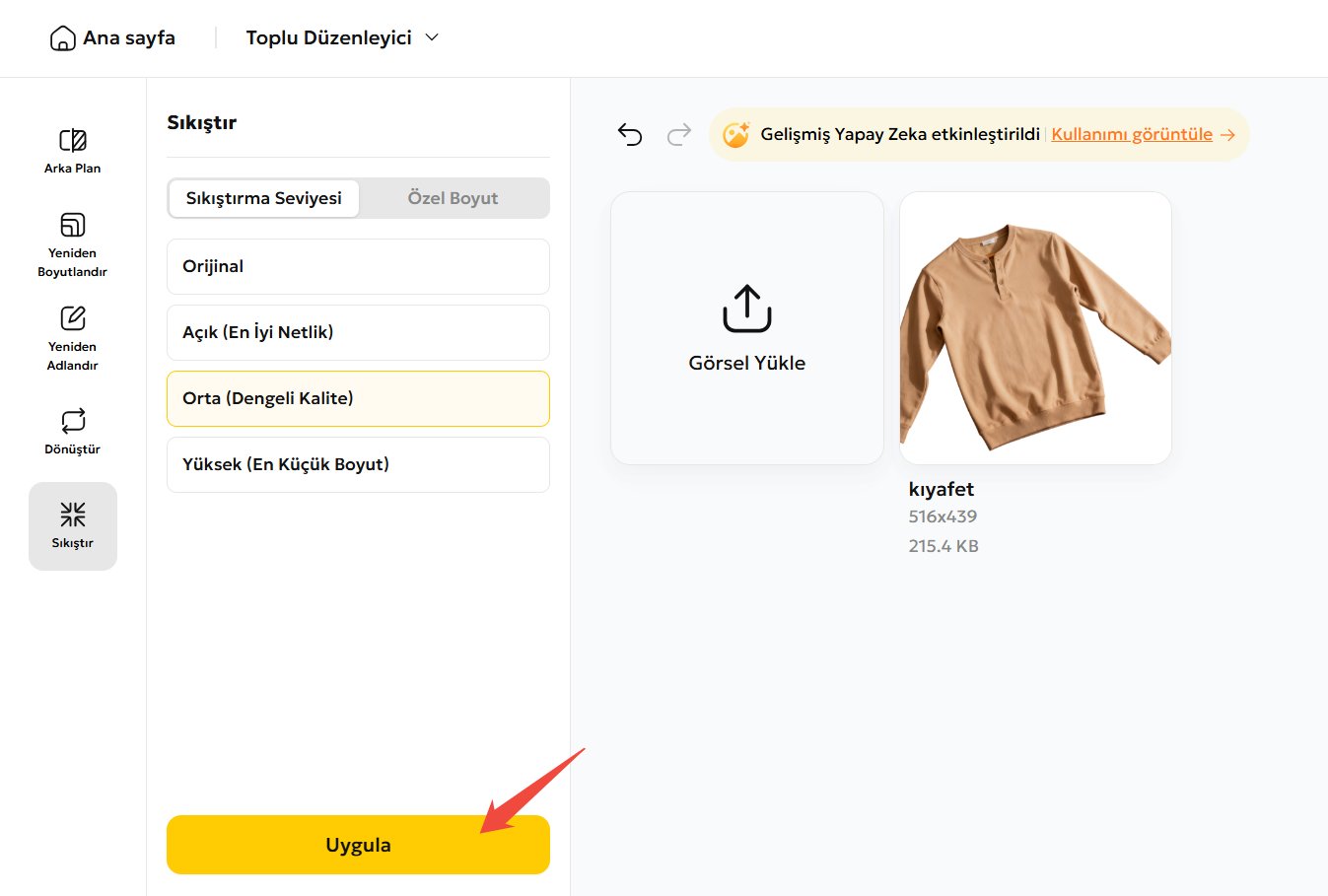Screen dimensions: 1328x896
Task: Switch to the Özel Boyut tab
Action: click(x=453, y=198)
